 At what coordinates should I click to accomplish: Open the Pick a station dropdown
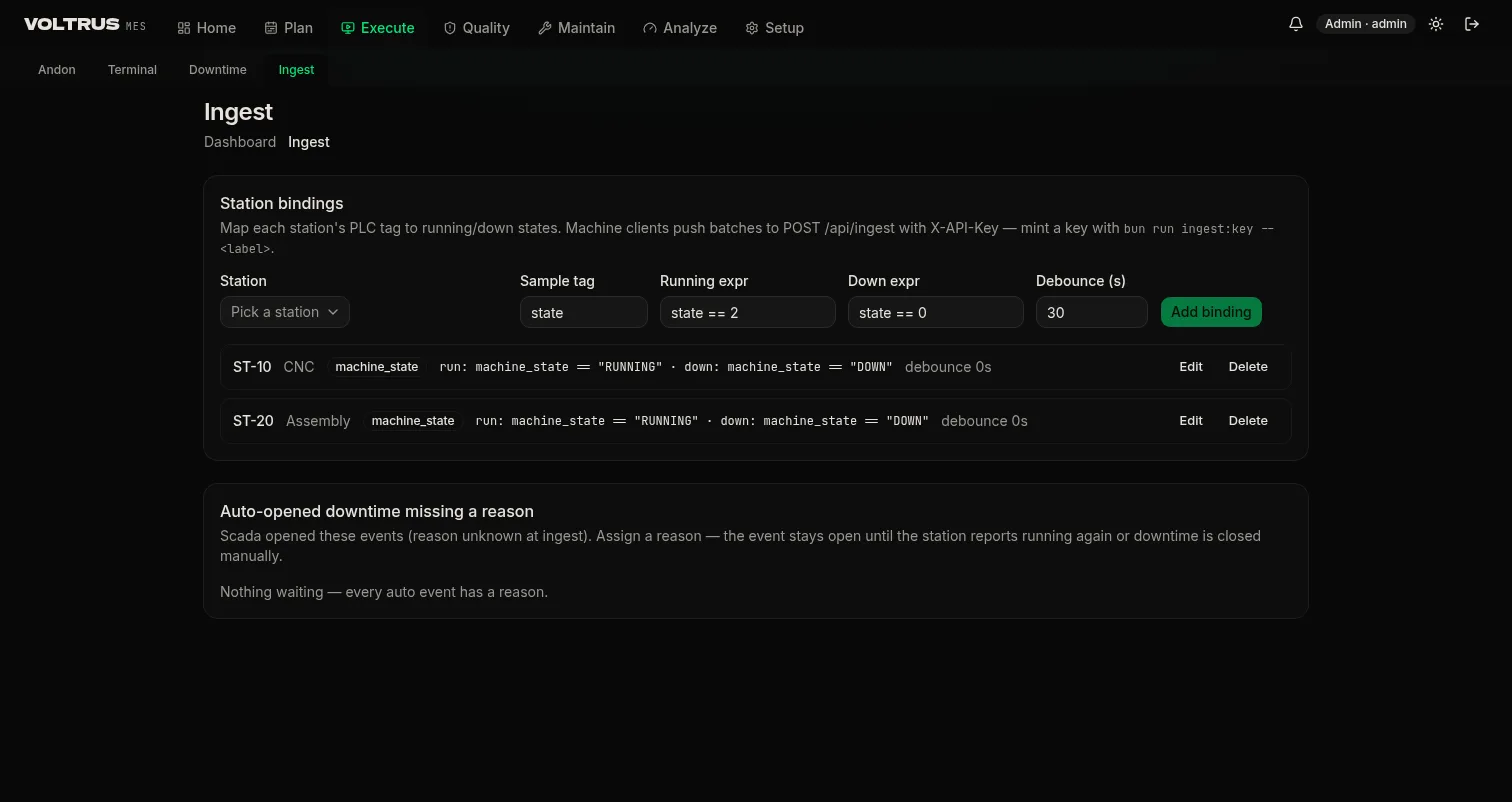click(x=285, y=312)
